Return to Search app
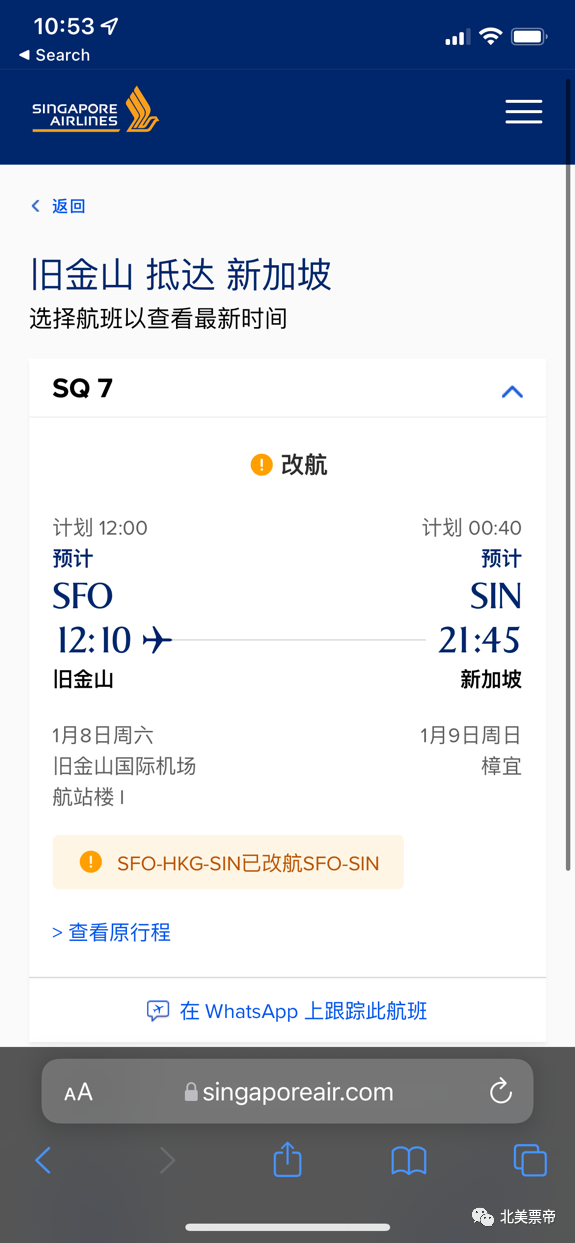575x1243 pixels. point(55,55)
